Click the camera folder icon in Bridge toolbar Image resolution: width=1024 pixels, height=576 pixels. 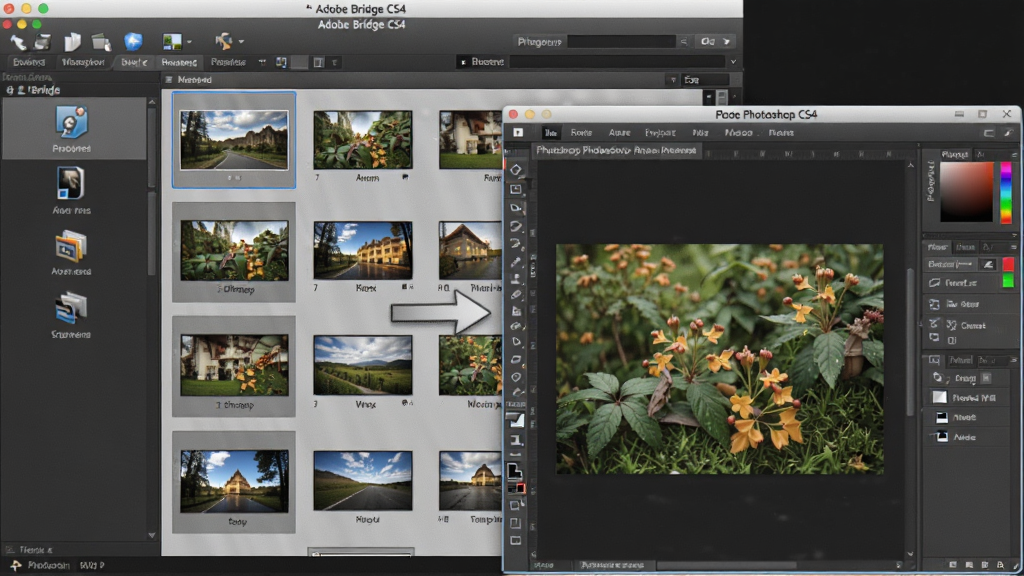click(101, 42)
